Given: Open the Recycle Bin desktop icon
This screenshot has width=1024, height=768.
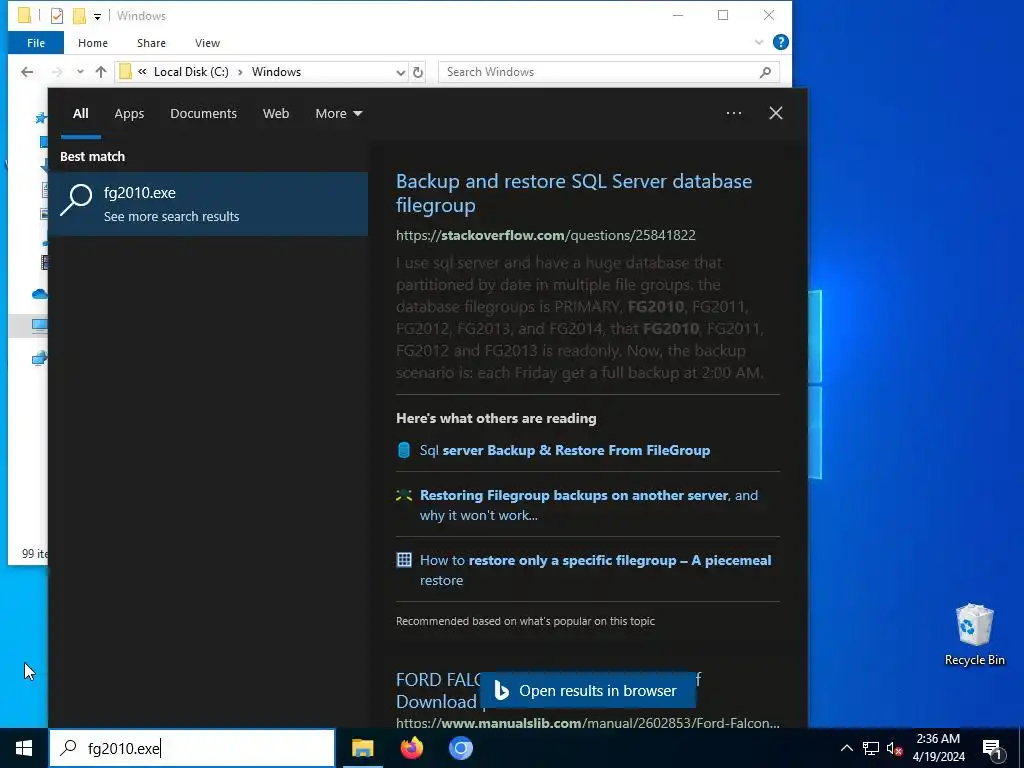Looking at the screenshot, I should (x=974, y=635).
